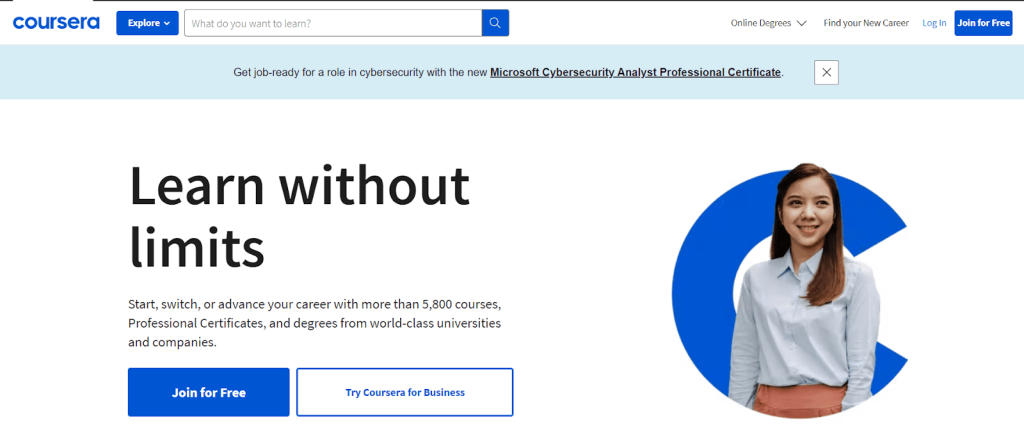Image resolution: width=1024 pixels, height=428 pixels.
Task: Expand the Online Degrees menu
Action: click(x=769, y=23)
